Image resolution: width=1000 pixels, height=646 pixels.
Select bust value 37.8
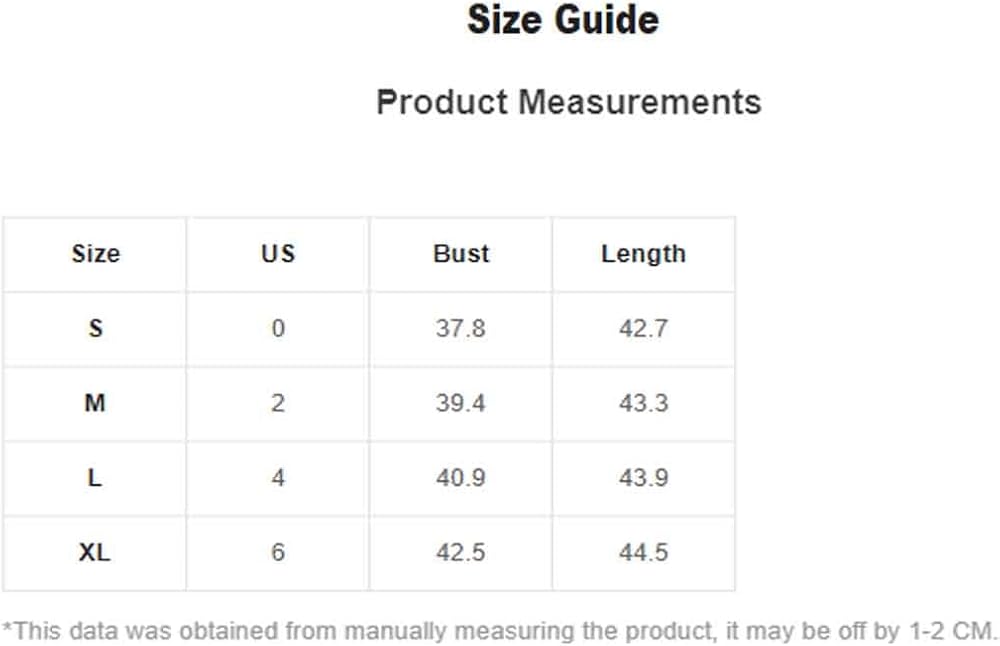[x=461, y=328]
